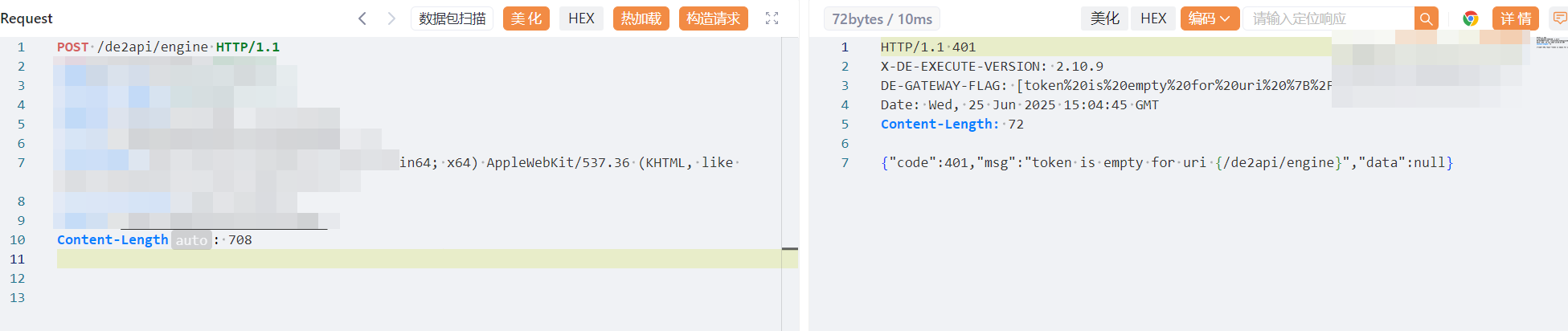
Task: Expand the request editor to fullscreen
Action: coord(772,18)
